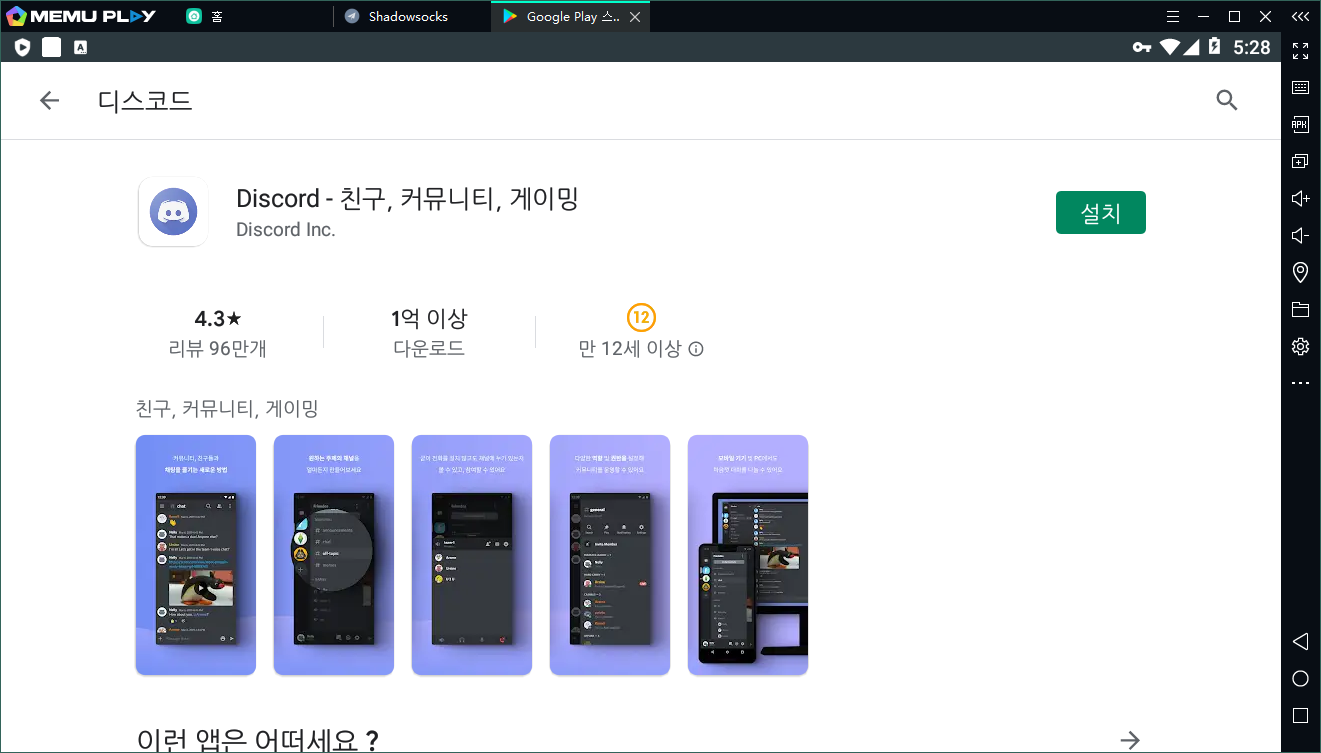1321x753 pixels.
Task: Open the first Discord screenshot thumbnail
Action: pyautogui.click(x=196, y=555)
